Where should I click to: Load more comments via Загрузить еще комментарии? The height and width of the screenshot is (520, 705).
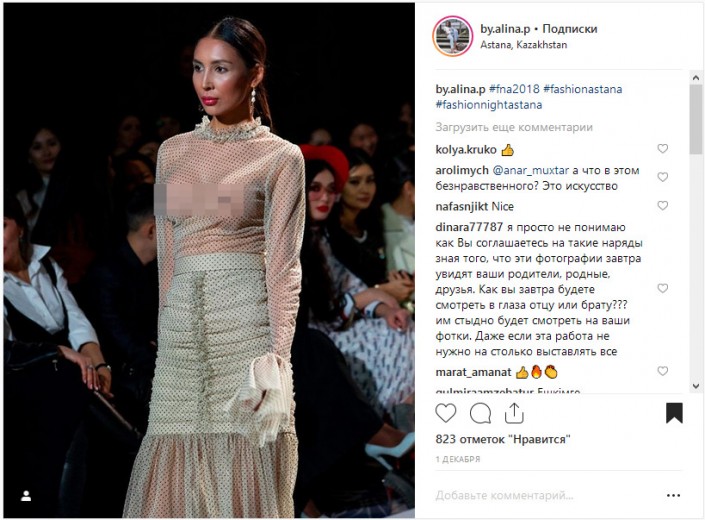513,127
